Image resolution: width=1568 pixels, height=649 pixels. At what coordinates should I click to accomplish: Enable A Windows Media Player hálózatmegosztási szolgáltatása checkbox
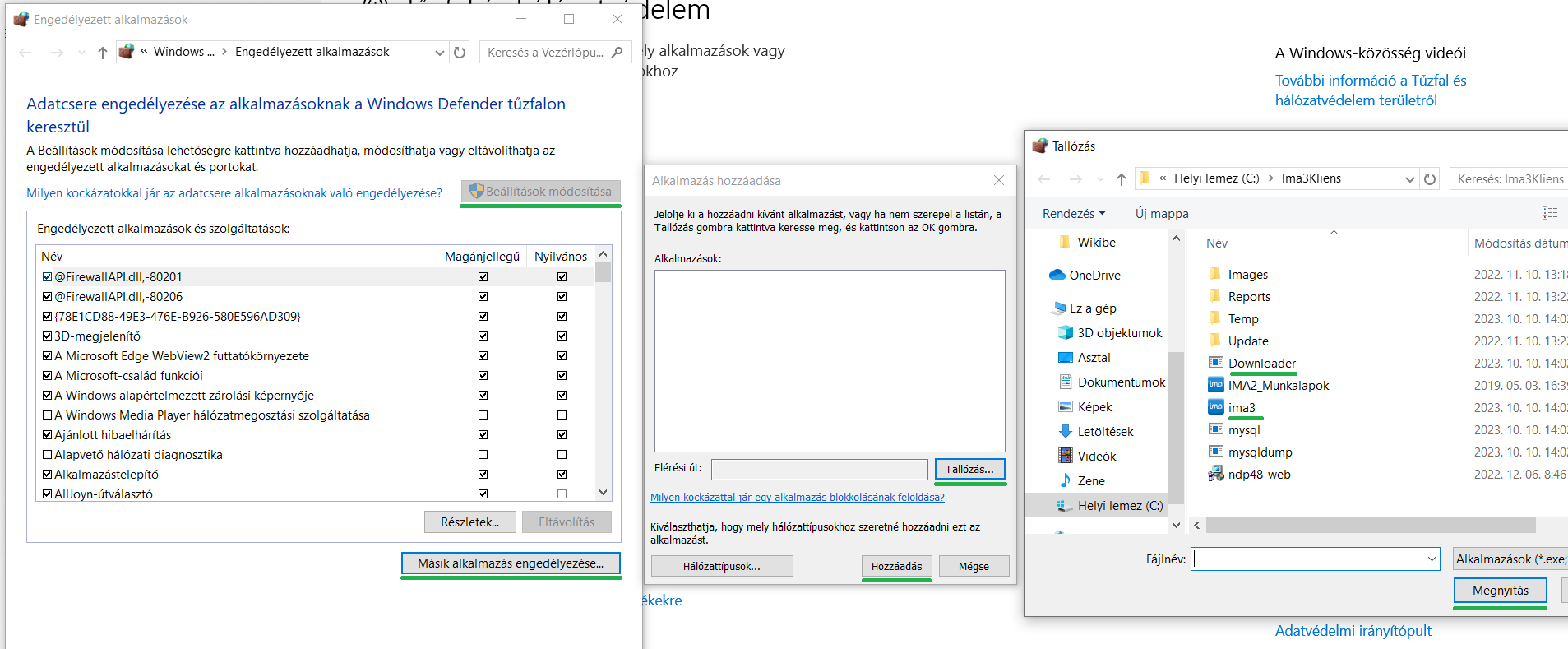48,415
